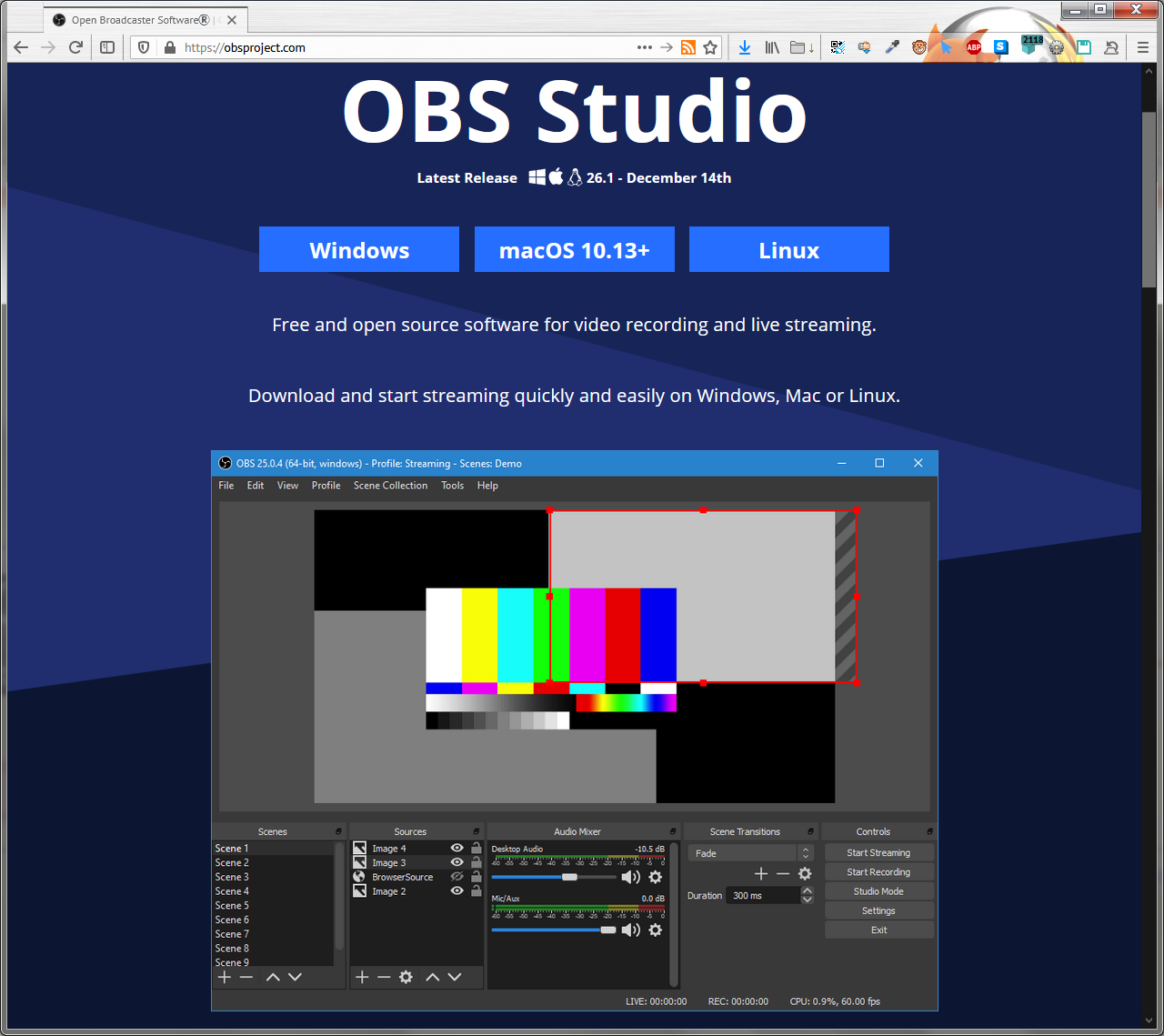Undock the Sources panel
The width and height of the screenshot is (1164, 1036).
(477, 831)
